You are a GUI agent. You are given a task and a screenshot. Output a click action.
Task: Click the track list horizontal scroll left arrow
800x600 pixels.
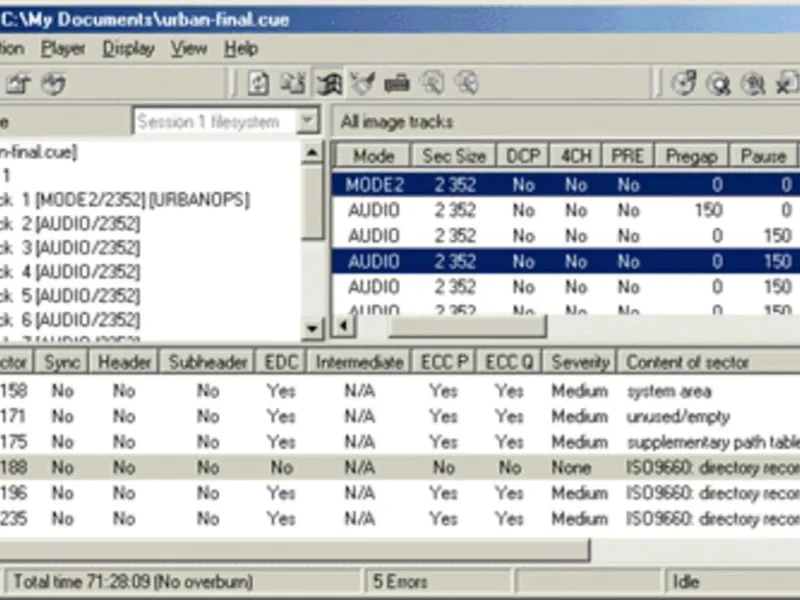coord(344,326)
